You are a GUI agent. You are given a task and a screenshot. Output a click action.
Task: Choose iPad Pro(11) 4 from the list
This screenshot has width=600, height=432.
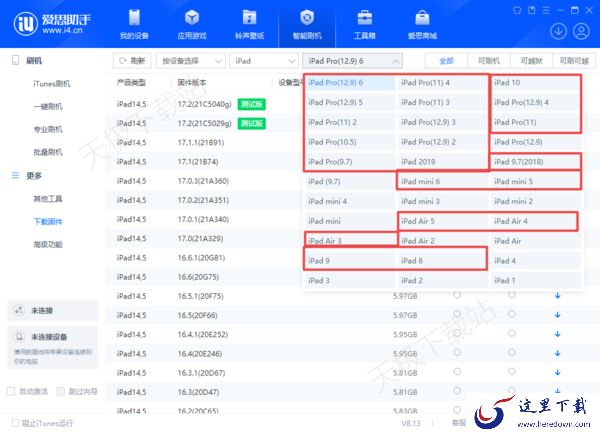coord(442,83)
